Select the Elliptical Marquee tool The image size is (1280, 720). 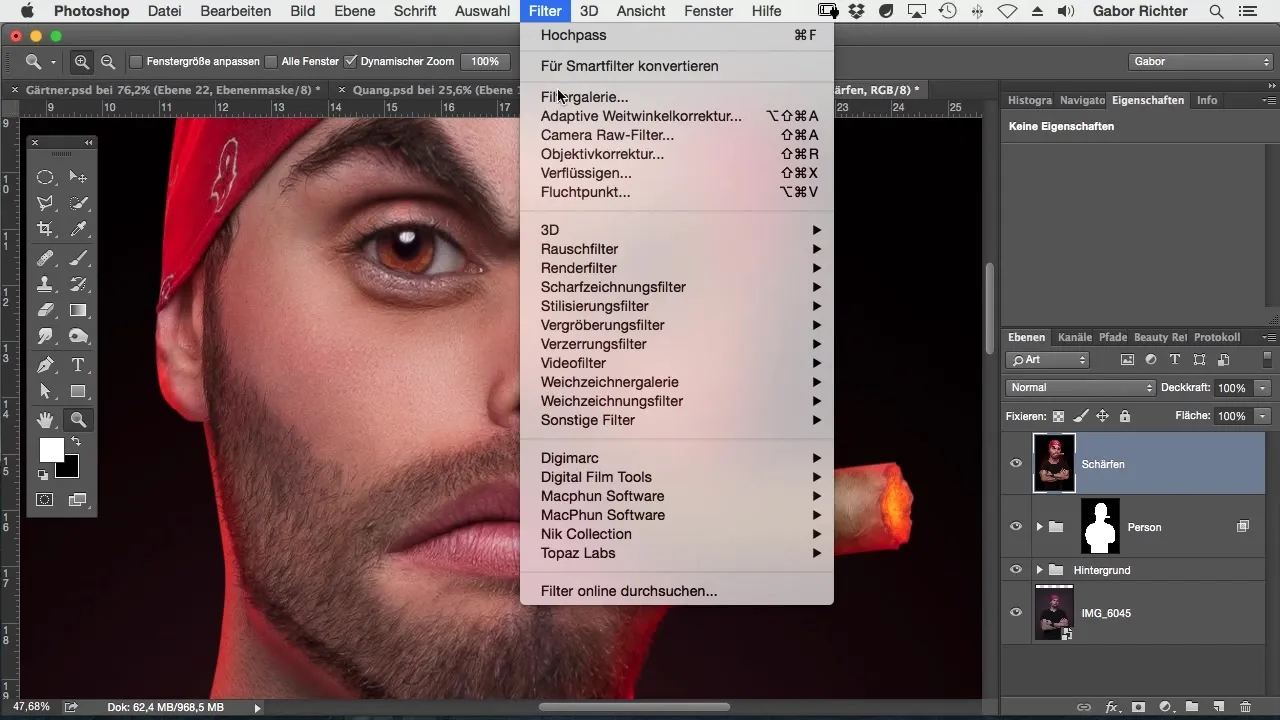point(45,177)
